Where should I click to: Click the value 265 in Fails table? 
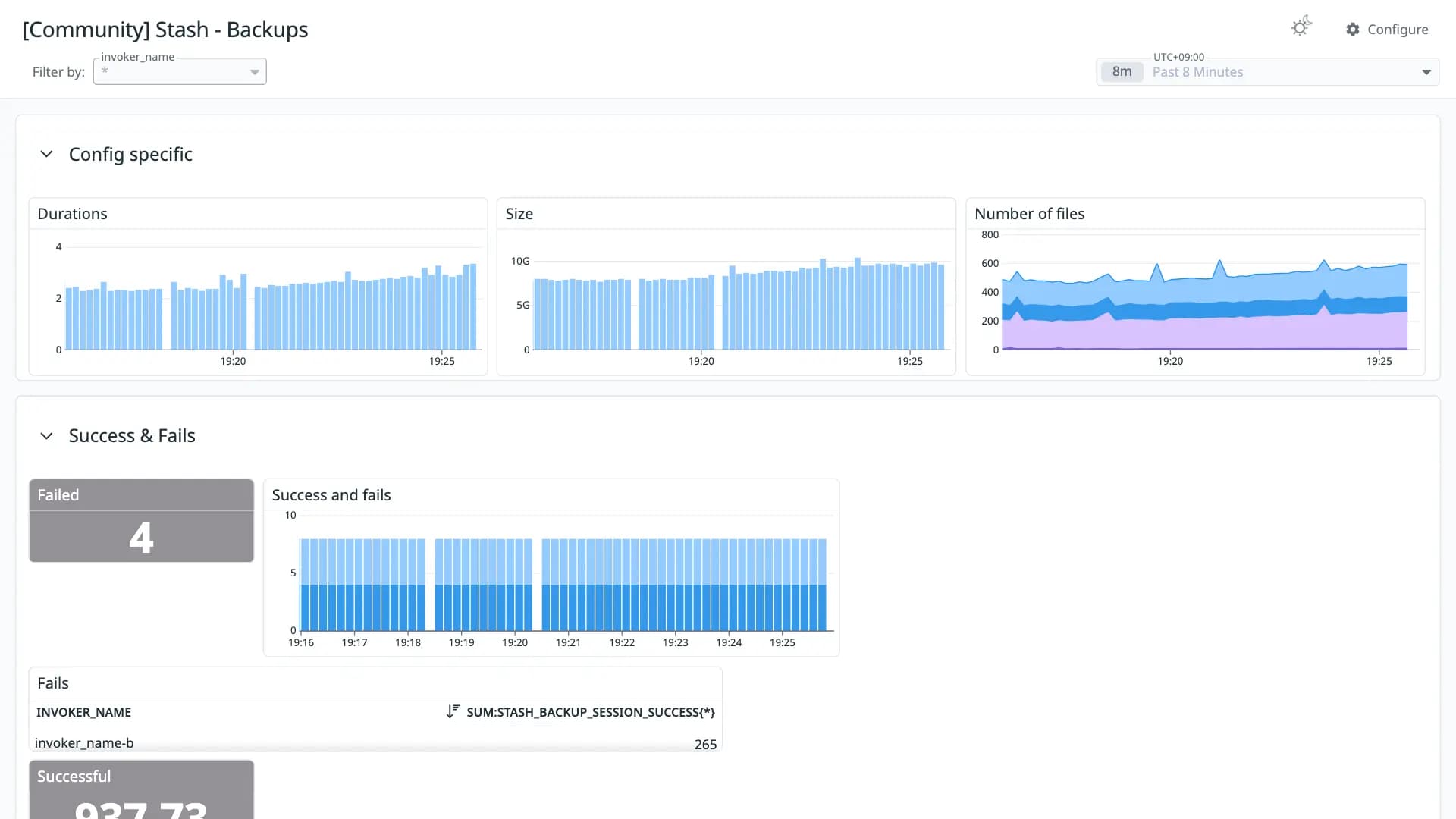(705, 744)
